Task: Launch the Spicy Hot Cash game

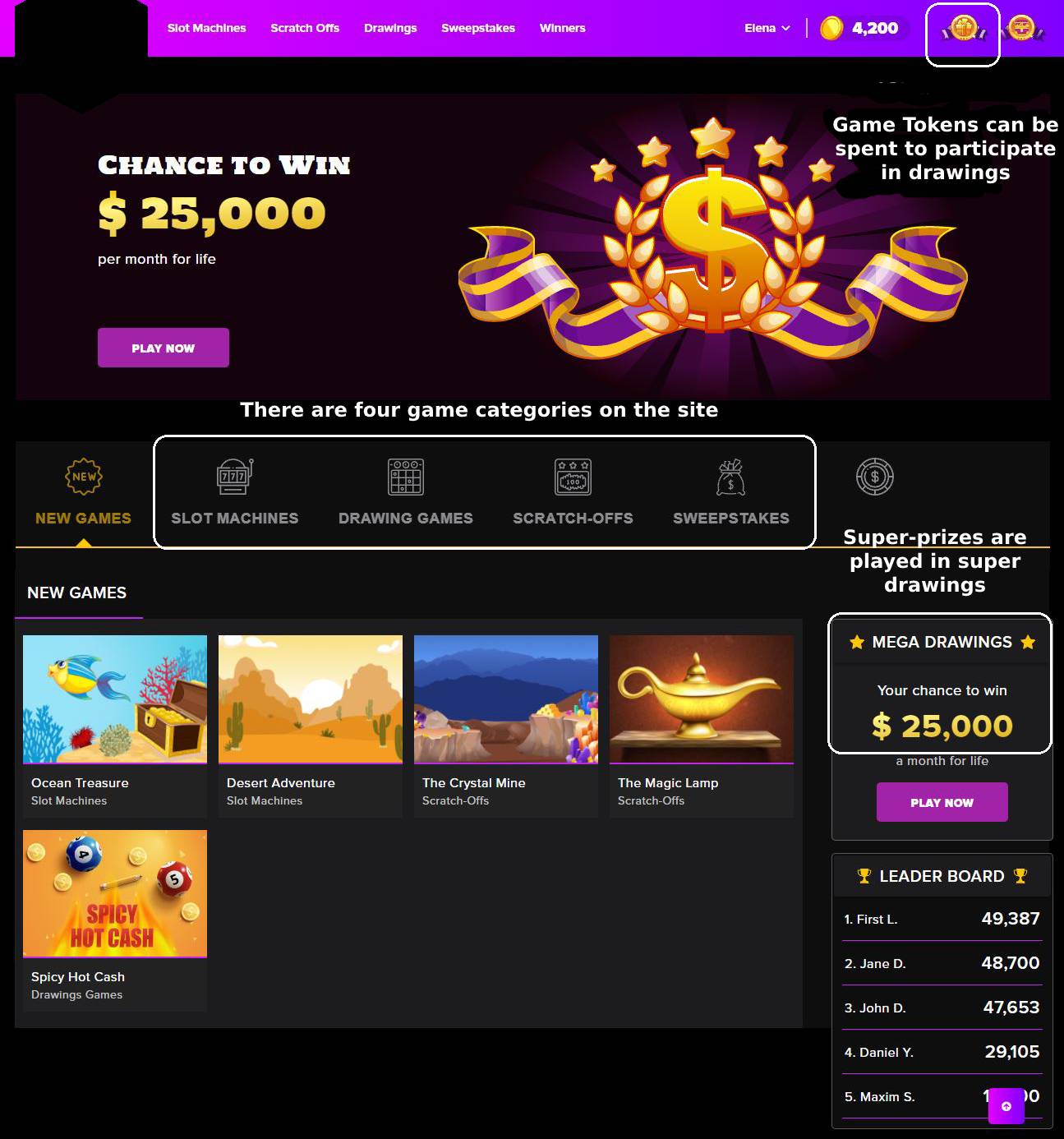Action: point(115,893)
